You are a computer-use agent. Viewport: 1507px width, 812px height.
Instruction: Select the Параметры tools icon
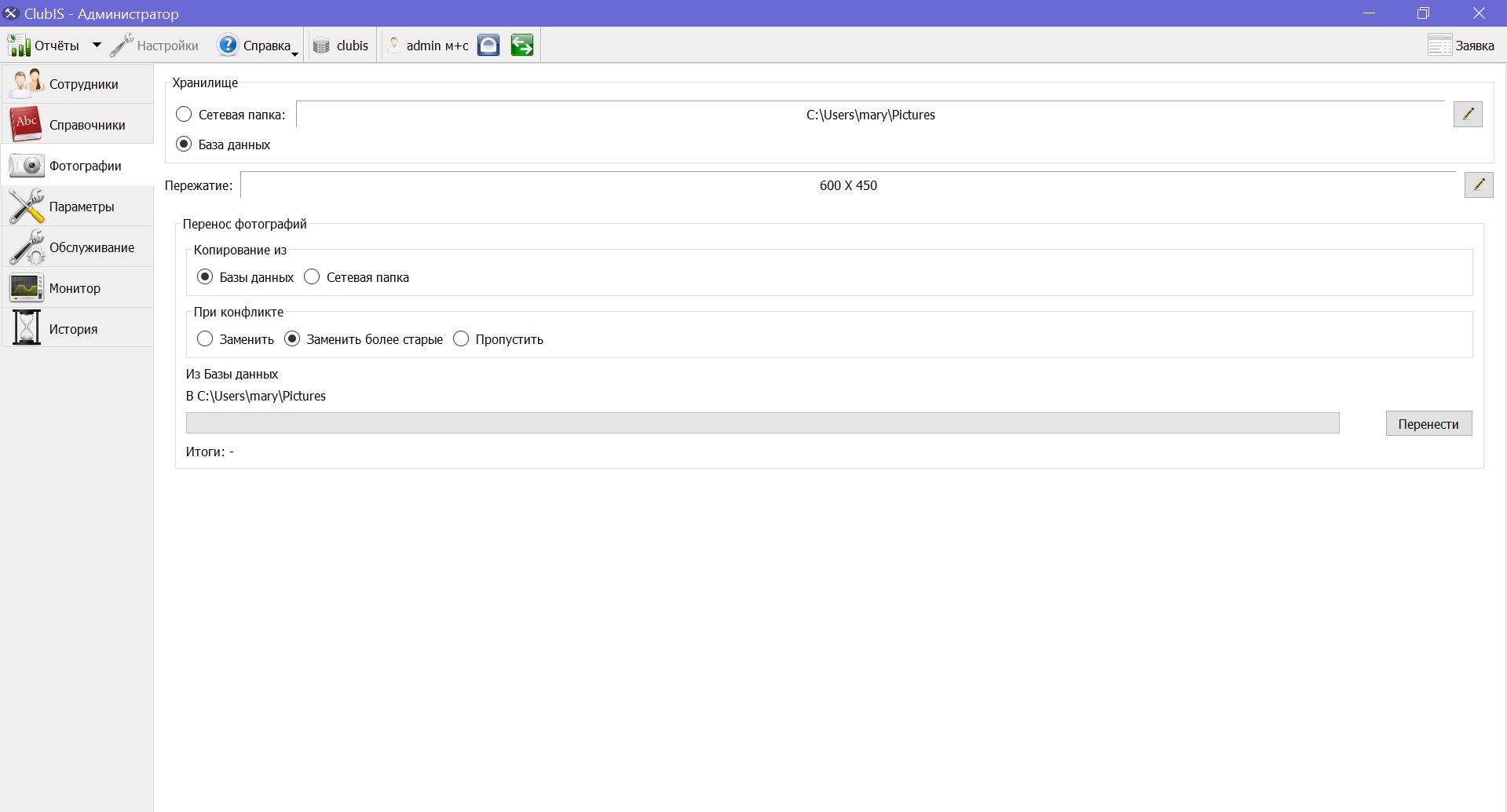(27, 206)
